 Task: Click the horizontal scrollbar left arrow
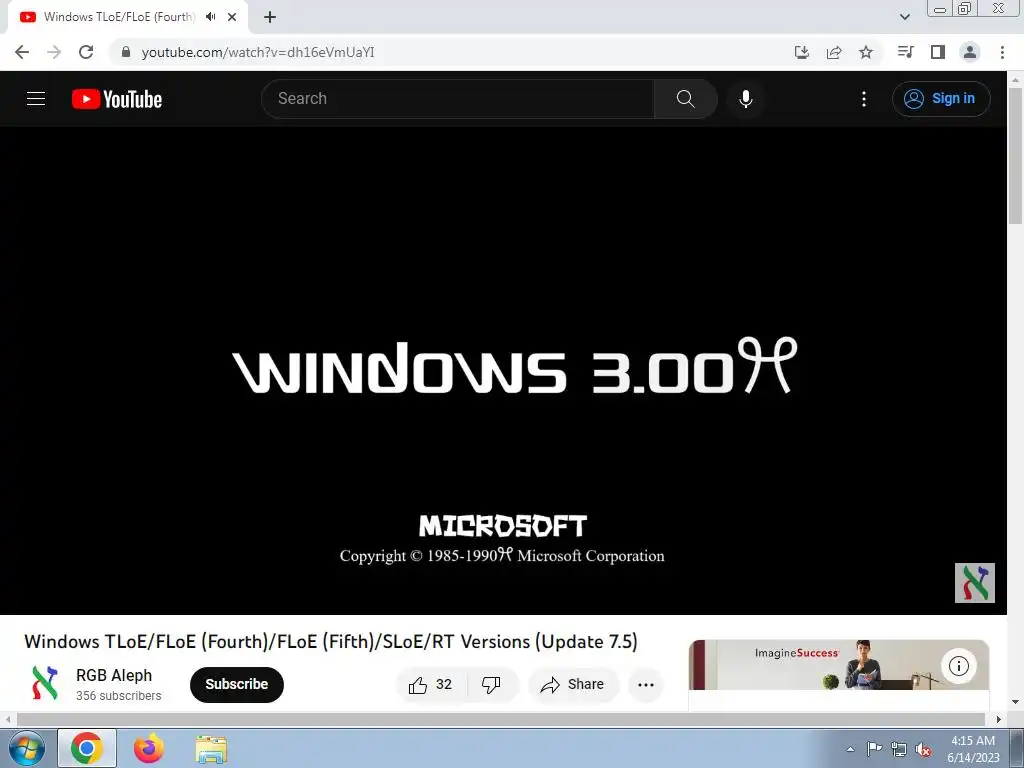[x=7, y=719]
